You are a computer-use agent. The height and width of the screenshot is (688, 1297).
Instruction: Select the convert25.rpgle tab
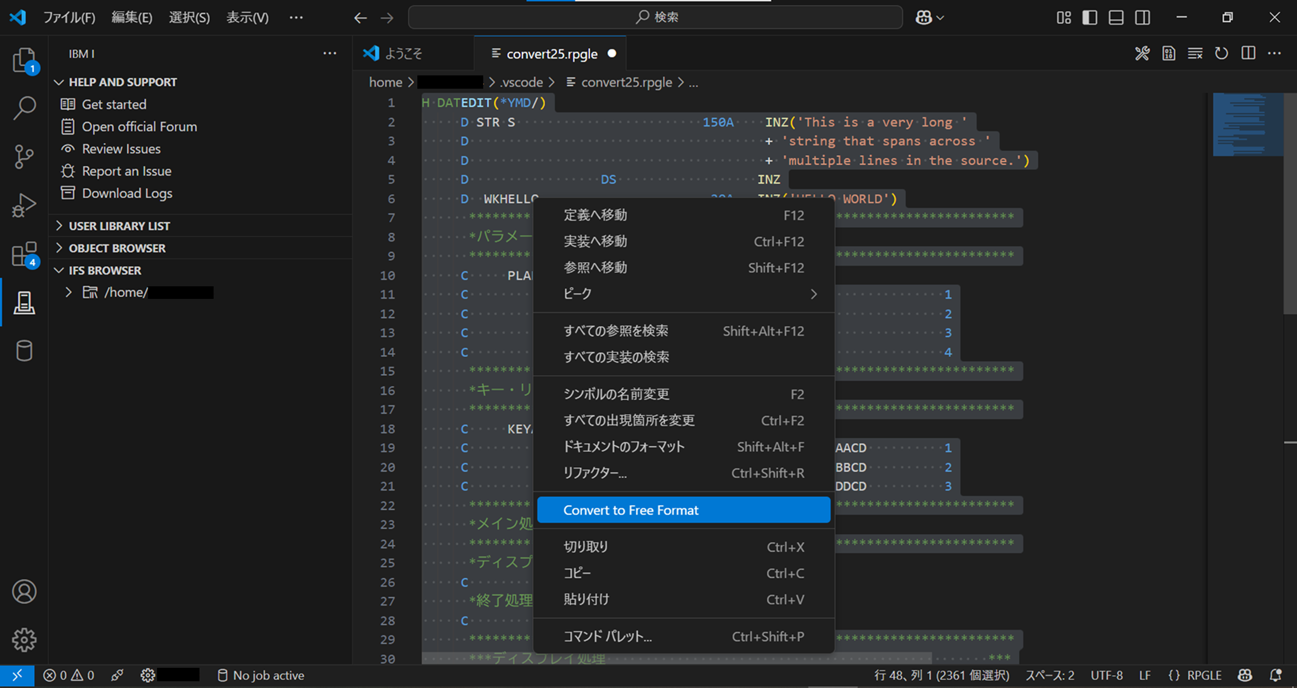pyautogui.click(x=551, y=53)
